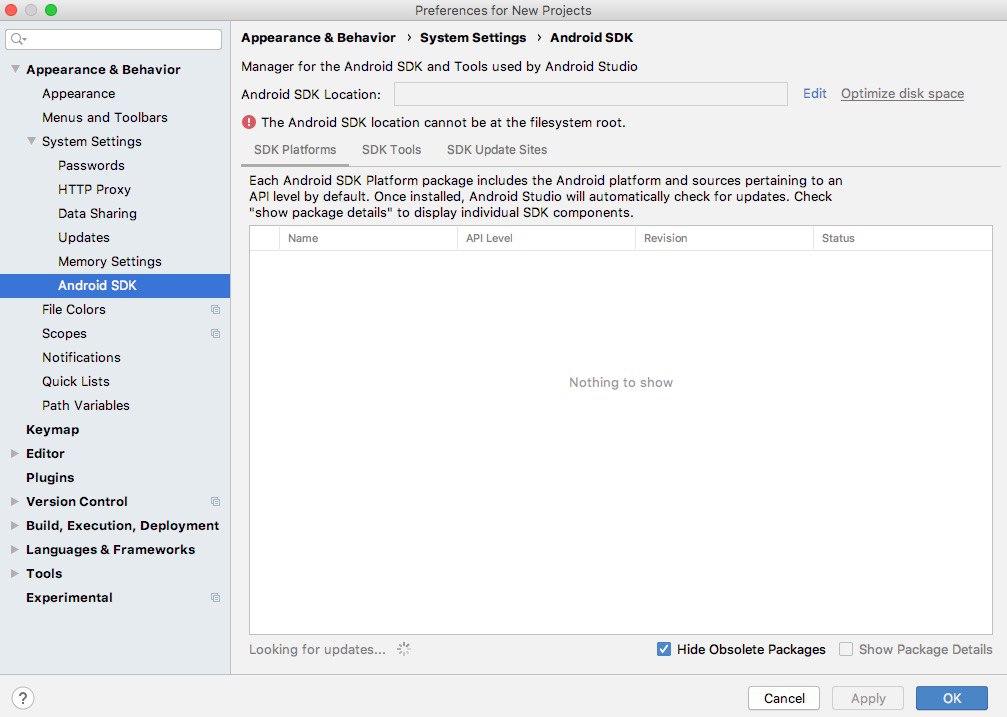Viewport: 1007px width, 717px height.
Task: Open help with the question mark button
Action: pyautogui.click(x=22, y=698)
